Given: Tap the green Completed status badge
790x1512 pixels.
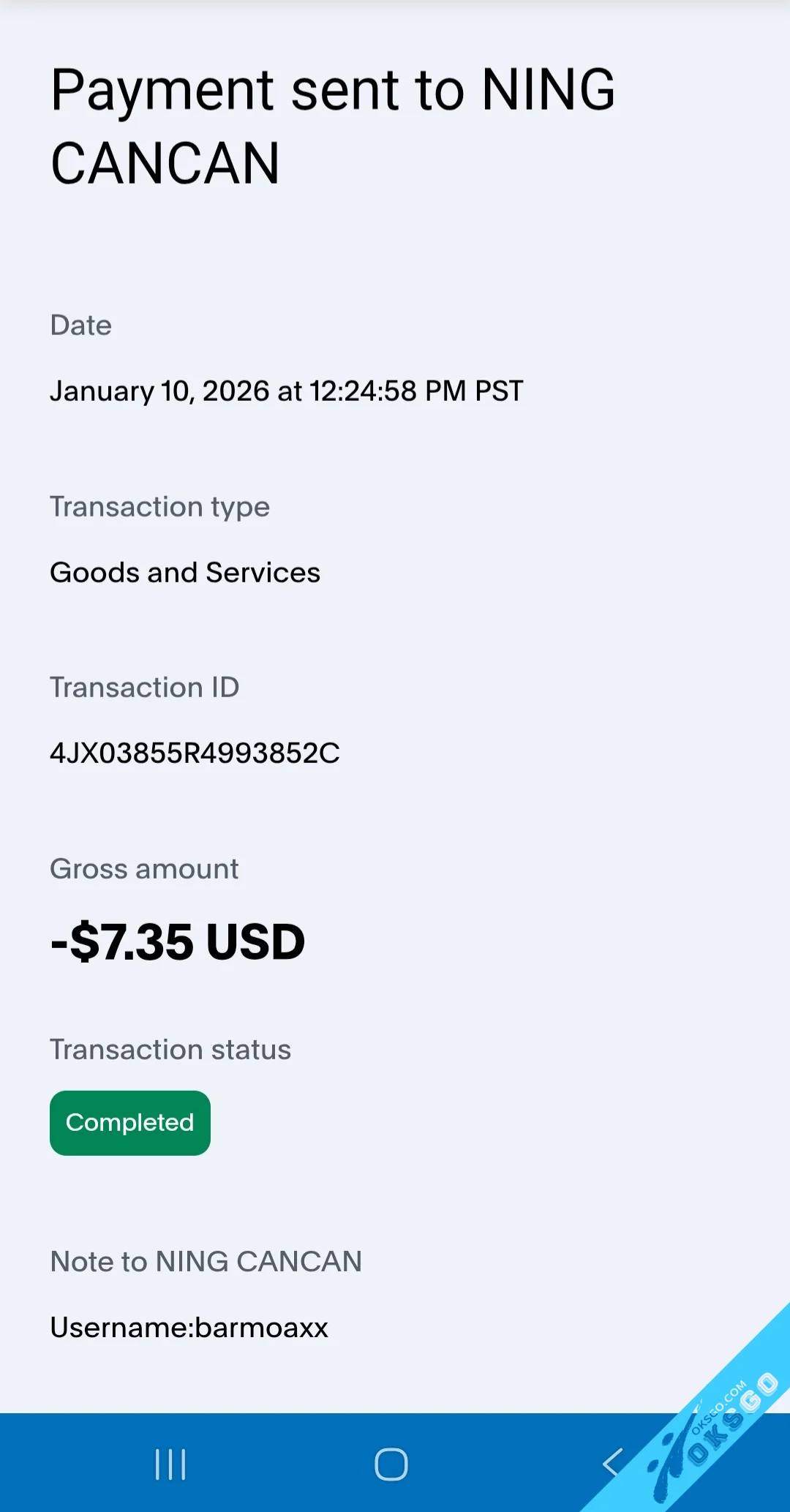Looking at the screenshot, I should tap(130, 1123).
